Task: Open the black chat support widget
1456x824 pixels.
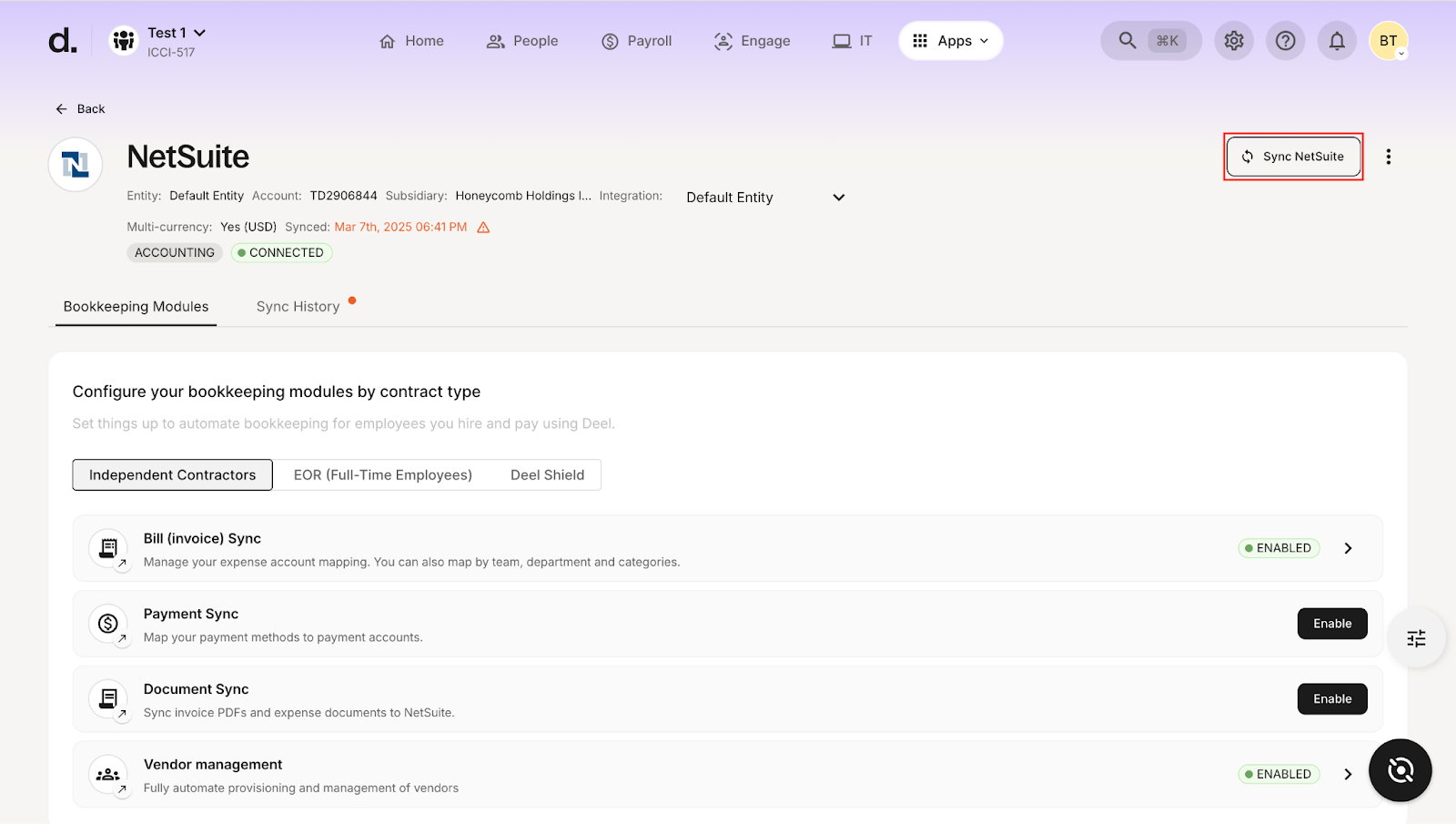Action: 1400,770
